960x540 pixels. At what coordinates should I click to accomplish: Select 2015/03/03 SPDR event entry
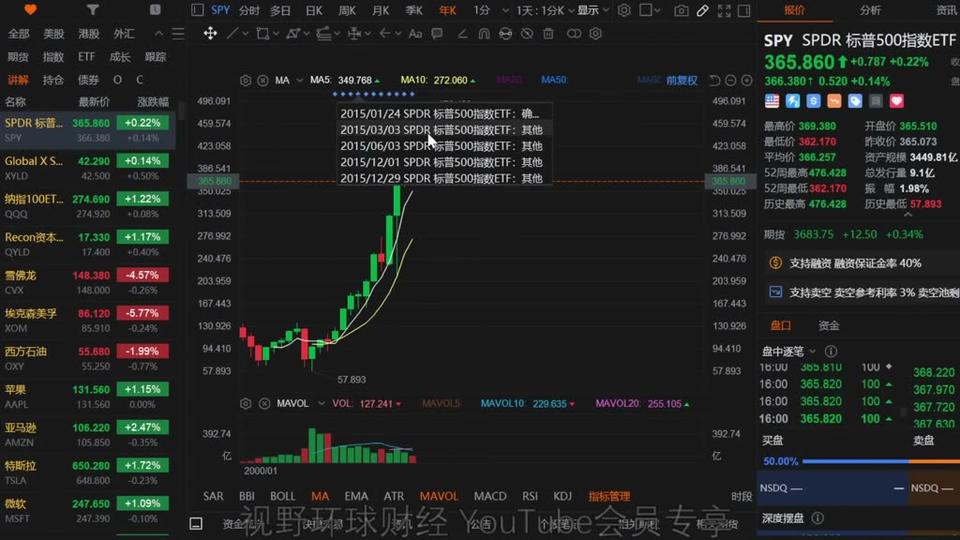(441, 130)
